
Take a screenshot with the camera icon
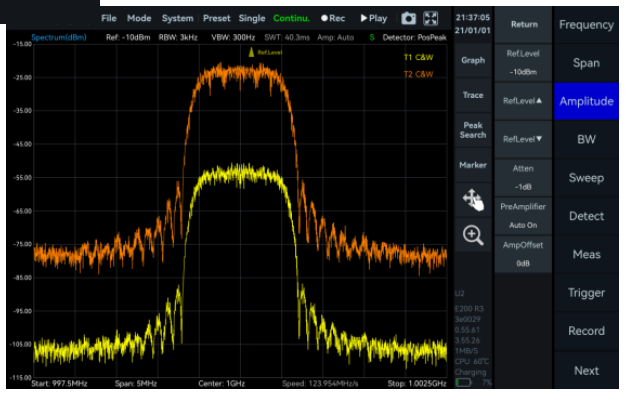[408, 18]
